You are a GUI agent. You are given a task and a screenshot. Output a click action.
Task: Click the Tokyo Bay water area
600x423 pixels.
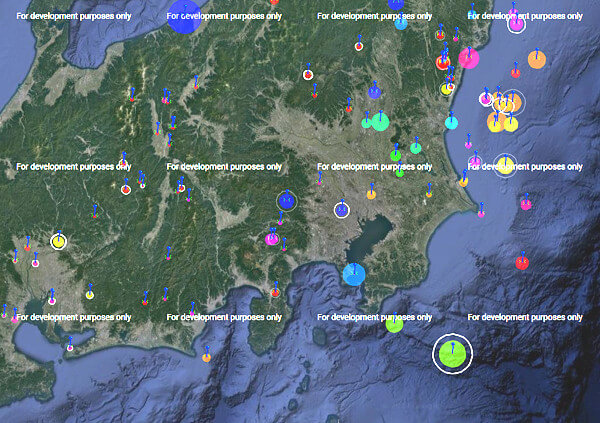tap(372, 235)
